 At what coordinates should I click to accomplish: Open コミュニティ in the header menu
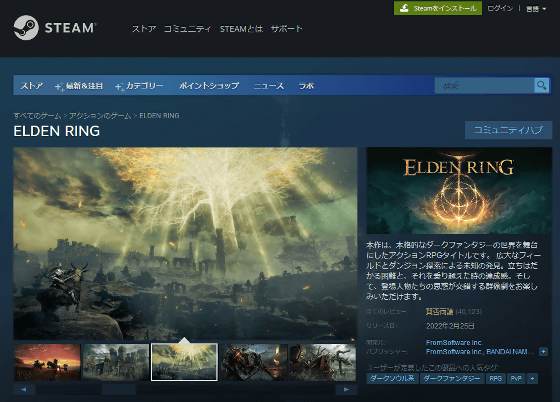[x=188, y=29]
